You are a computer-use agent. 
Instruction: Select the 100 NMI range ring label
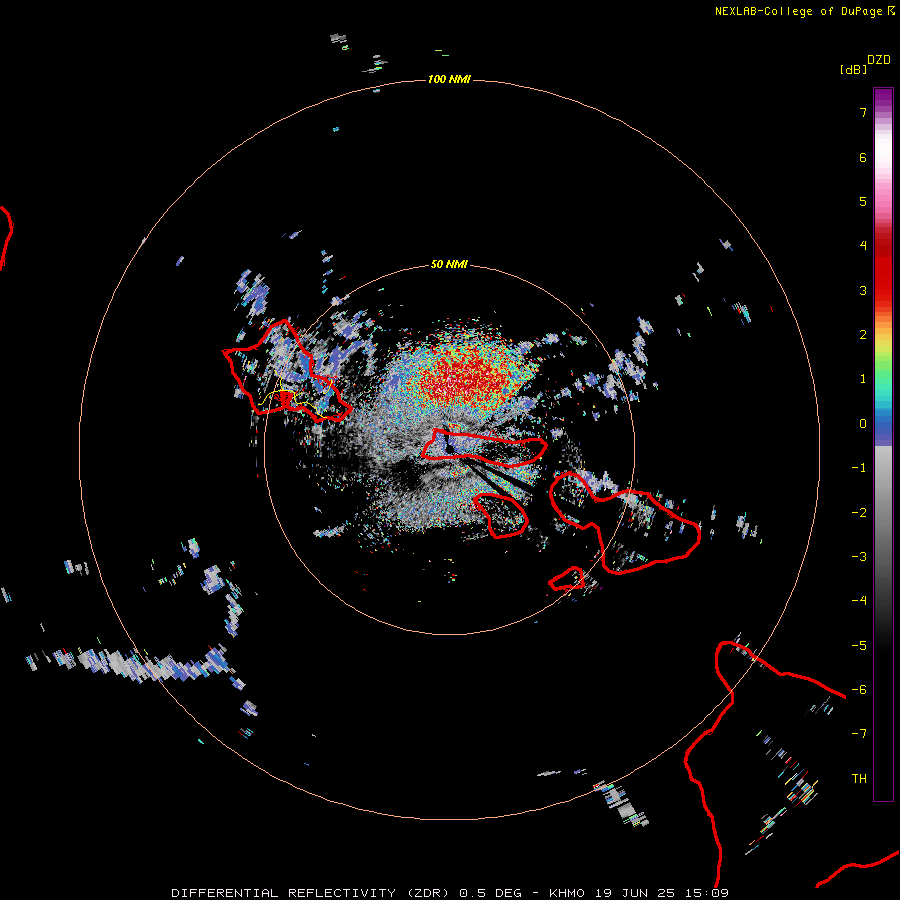[449, 79]
